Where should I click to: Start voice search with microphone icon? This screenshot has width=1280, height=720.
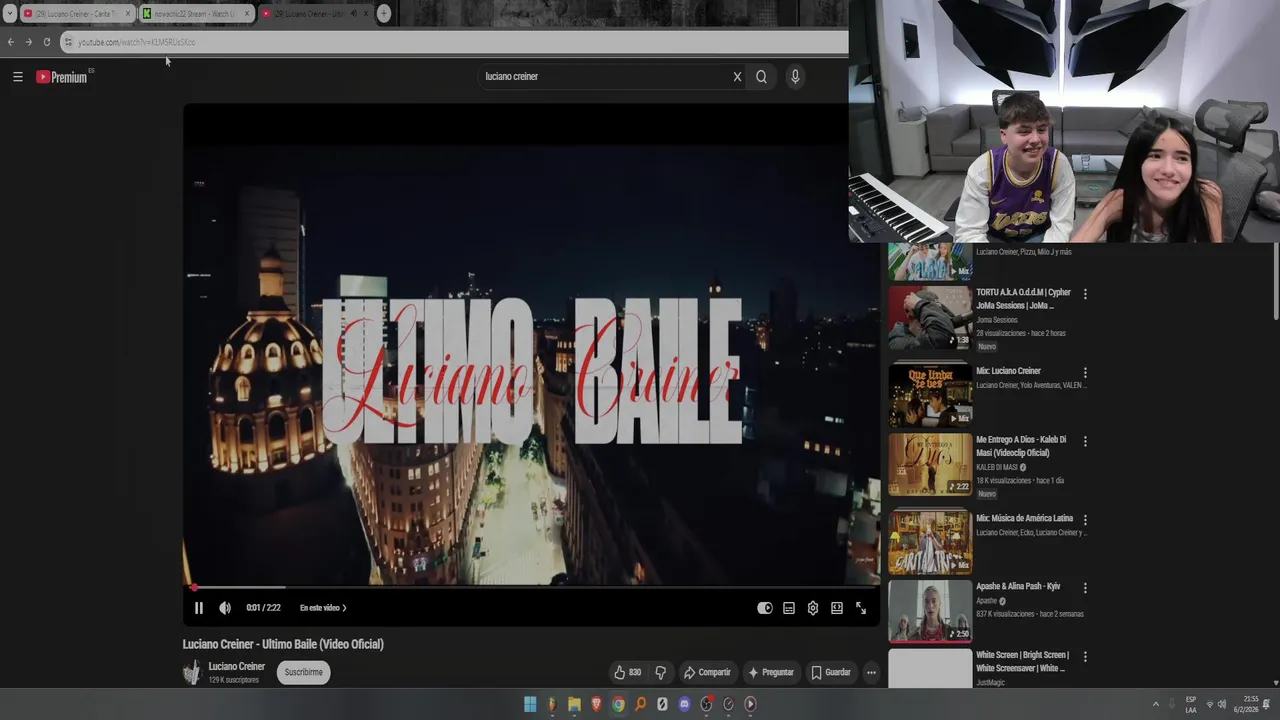pos(795,77)
